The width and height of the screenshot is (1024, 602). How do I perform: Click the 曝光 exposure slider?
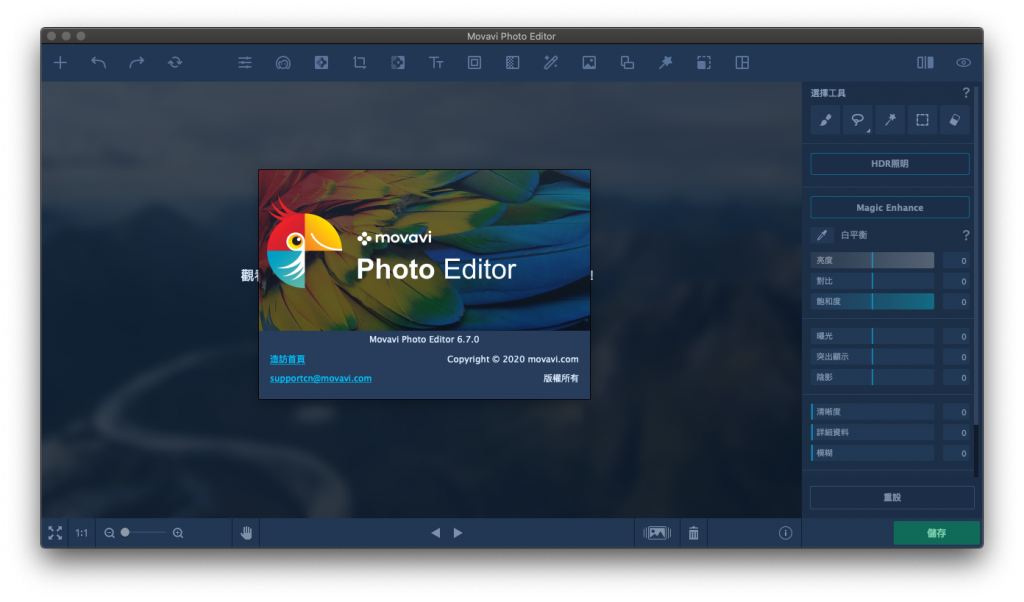tap(872, 336)
